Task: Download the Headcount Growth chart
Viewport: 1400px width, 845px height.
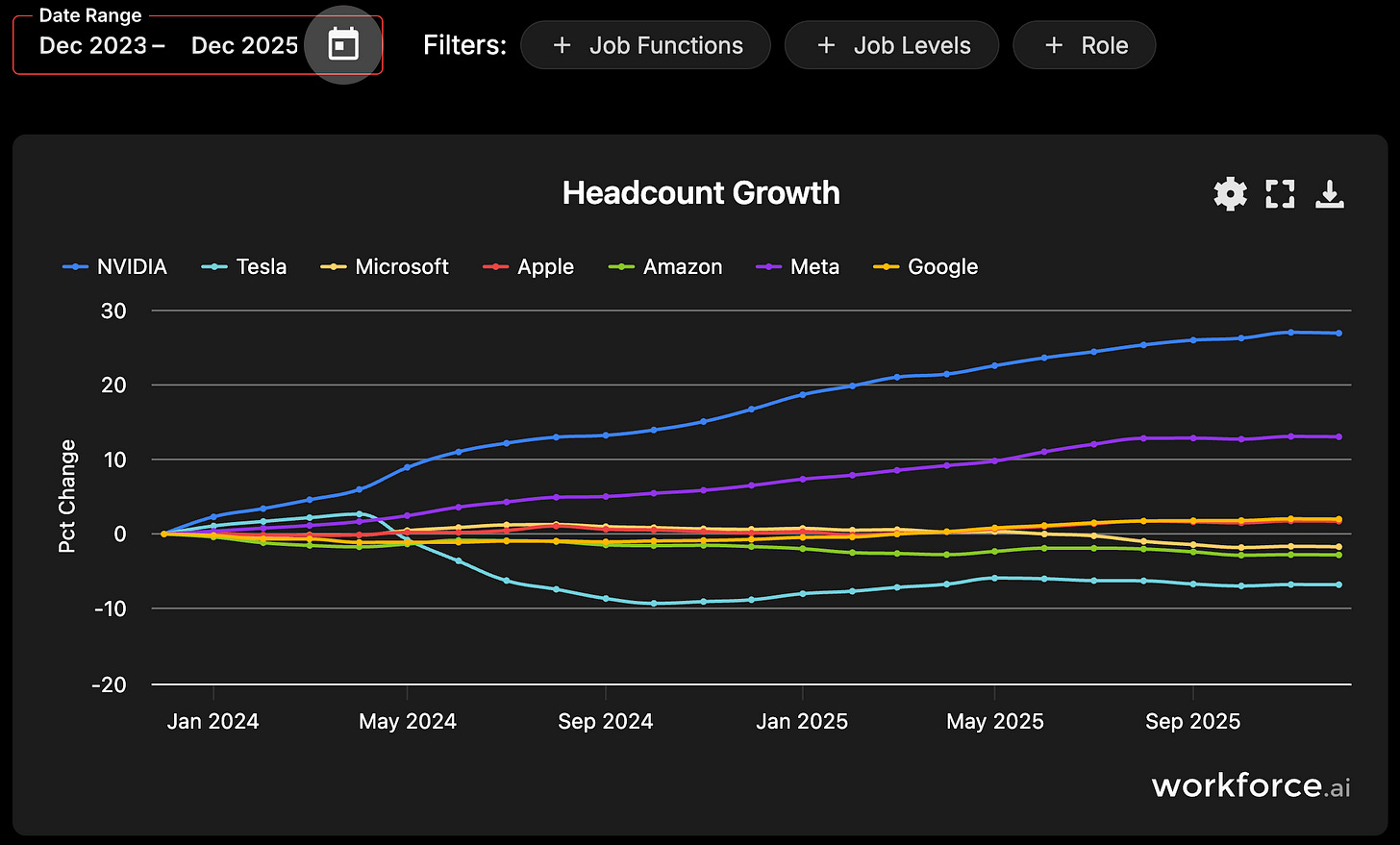Action: [x=1330, y=194]
